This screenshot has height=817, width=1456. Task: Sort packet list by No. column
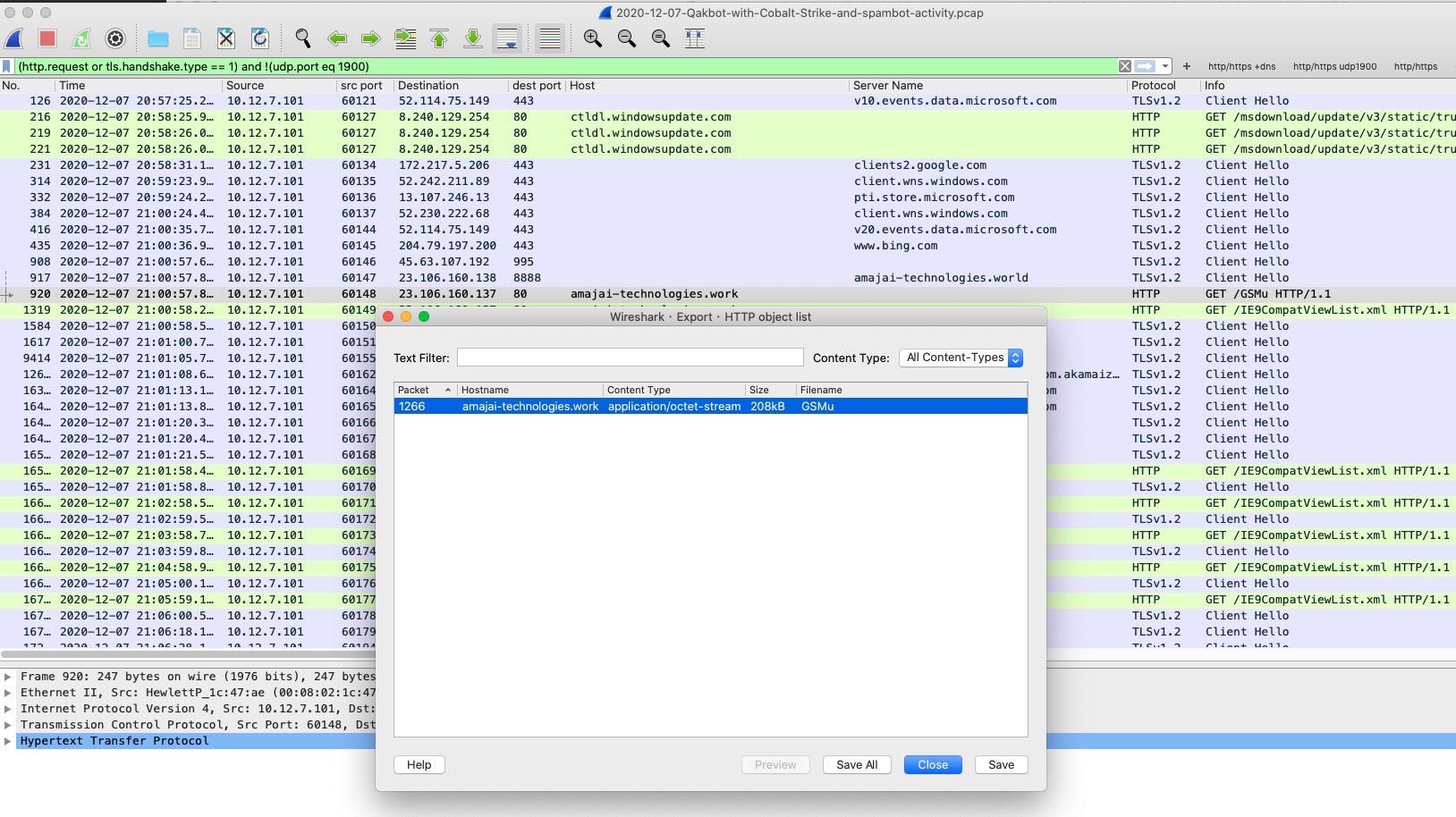pos(27,86)
